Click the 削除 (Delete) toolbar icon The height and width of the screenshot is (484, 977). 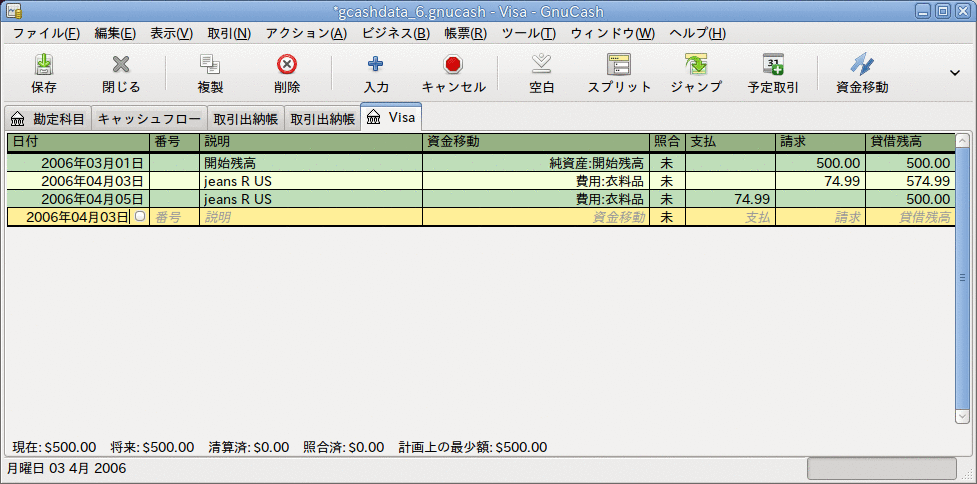tap(287, 65)
